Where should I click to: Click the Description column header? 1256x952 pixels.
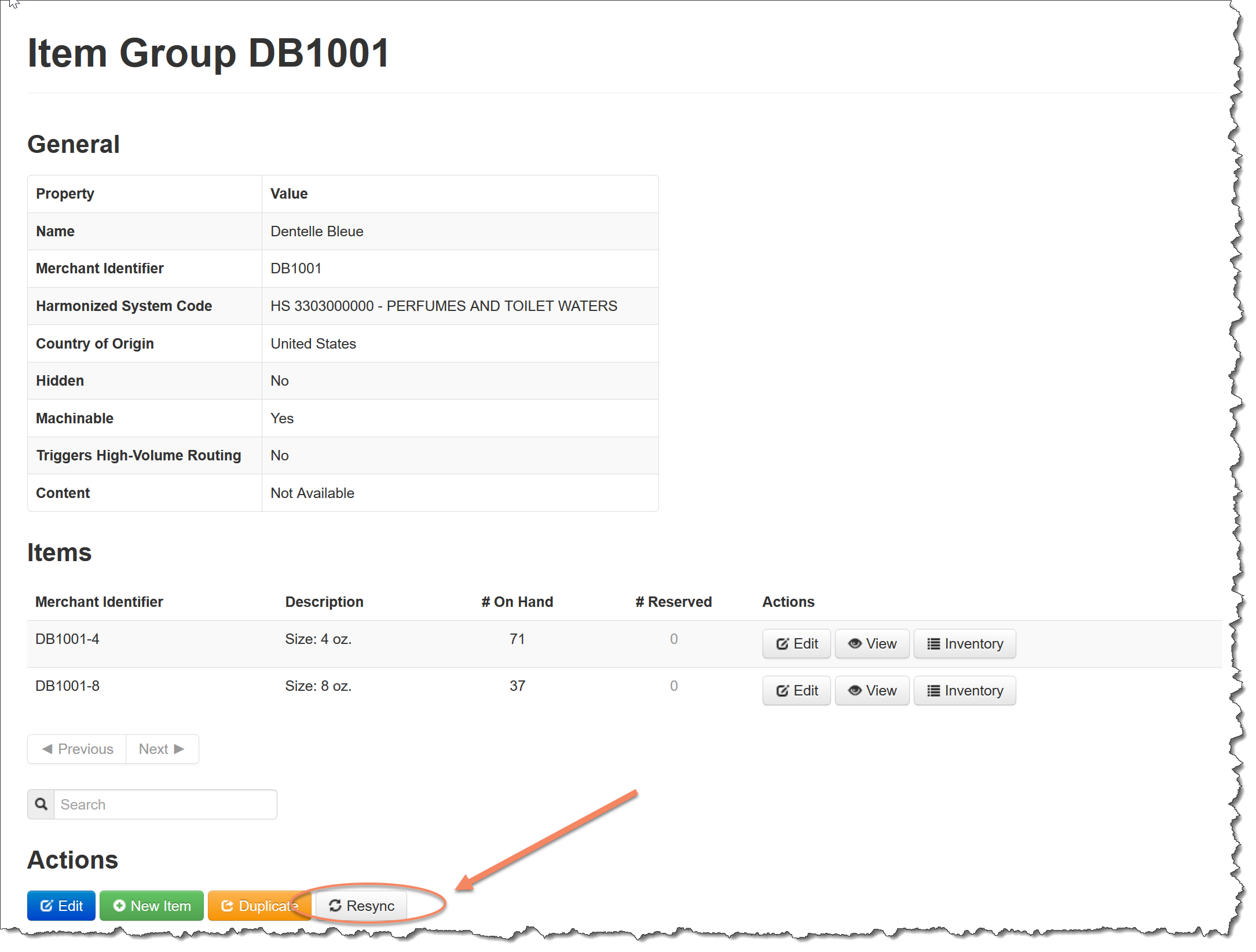324,602
